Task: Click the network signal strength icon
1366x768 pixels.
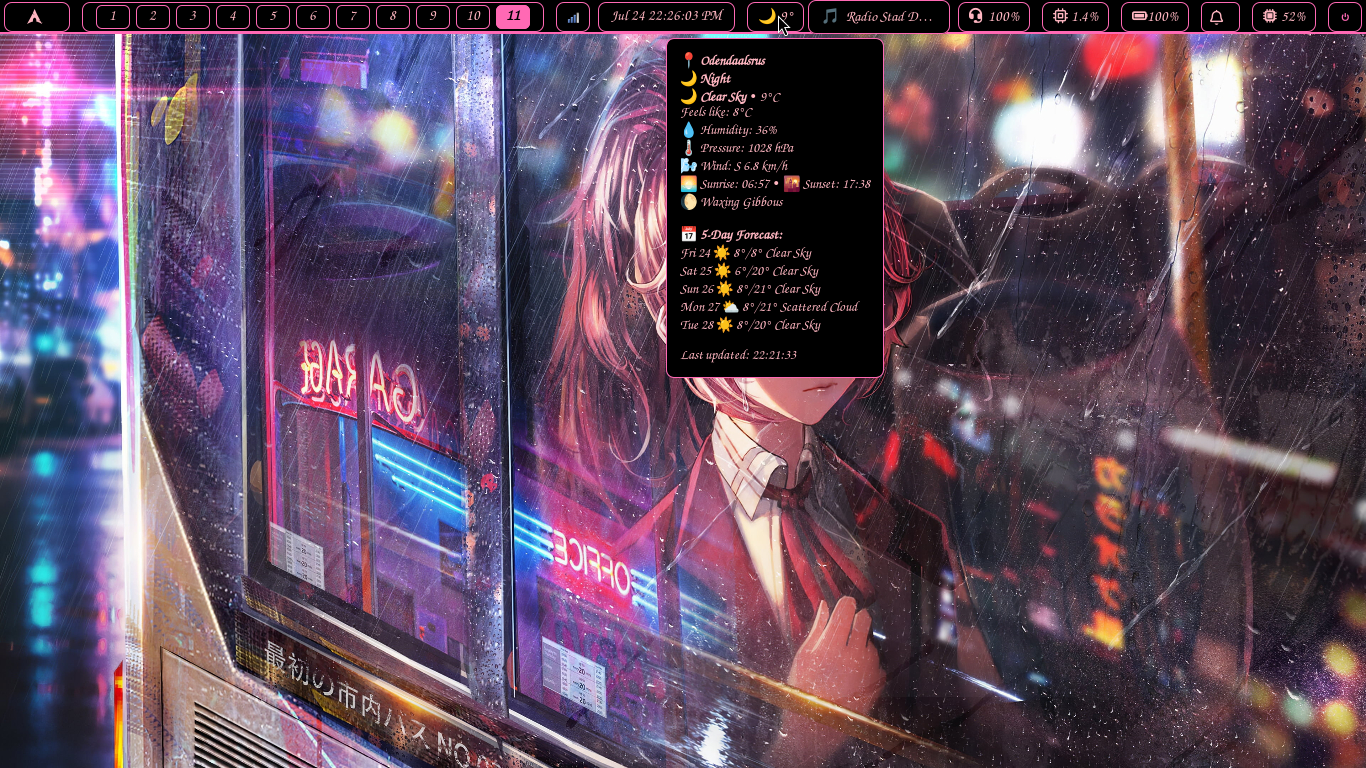Action: [x=573, y=17]
